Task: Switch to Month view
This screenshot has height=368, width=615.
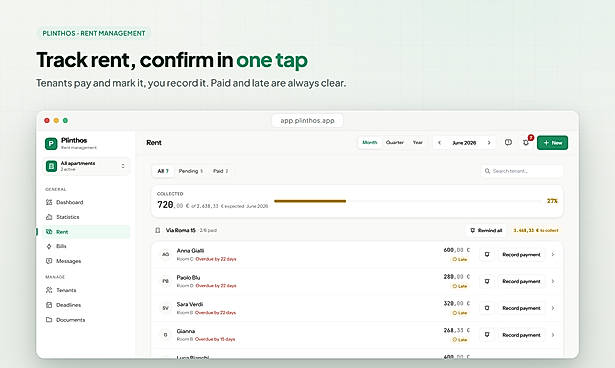Action: (369, 142)
